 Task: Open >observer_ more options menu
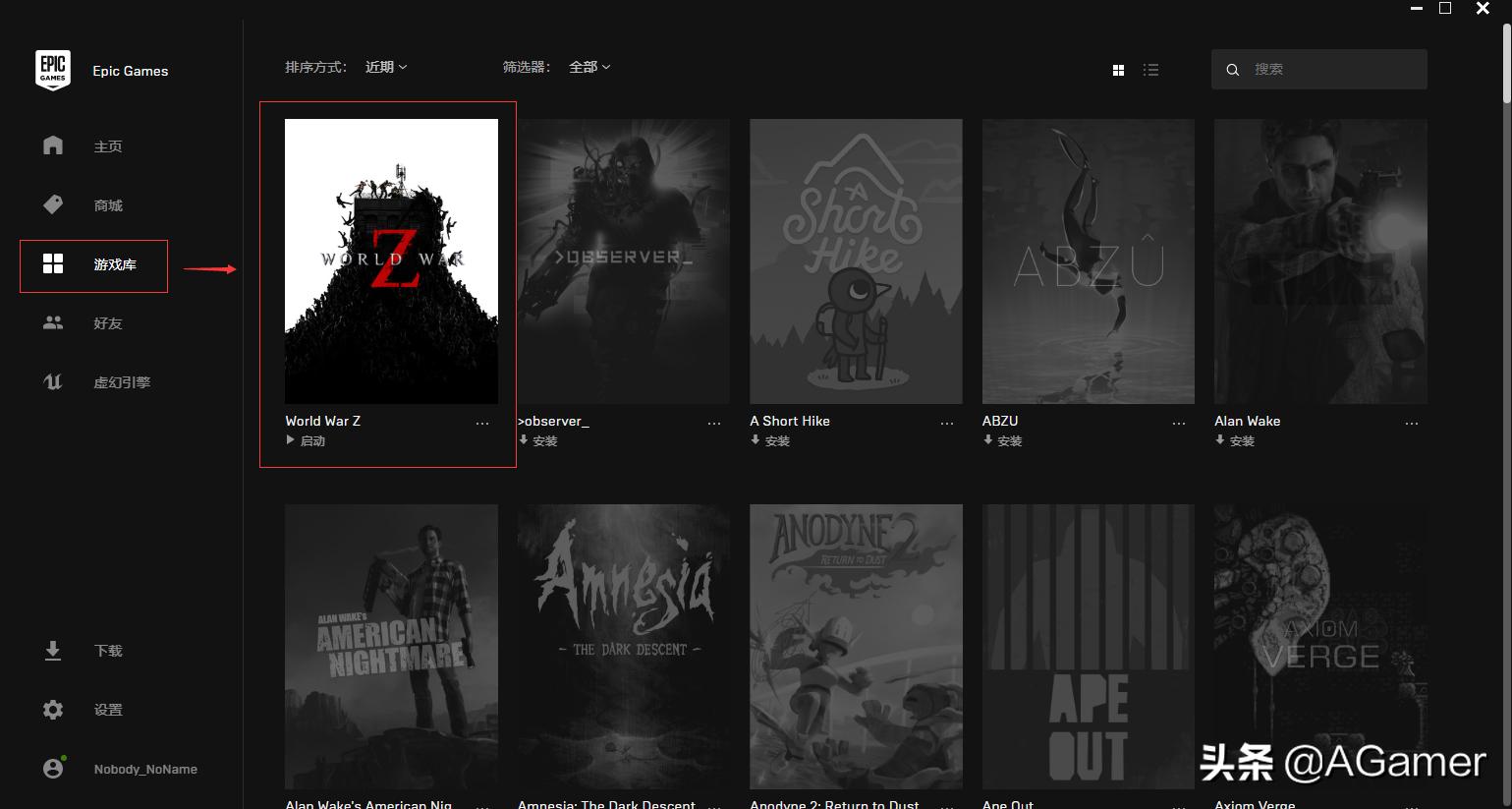pos(714,423)
